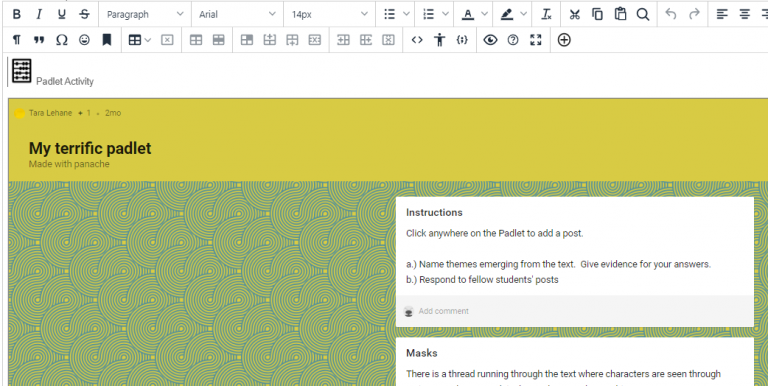
Task: Toggle fullscreen editor mode
Action: click(536, 40)
